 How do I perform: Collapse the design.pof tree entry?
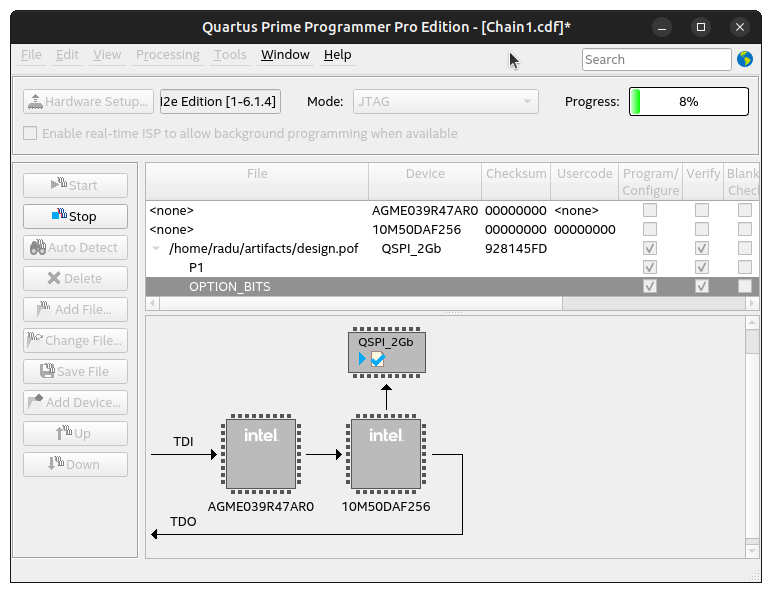156,248
